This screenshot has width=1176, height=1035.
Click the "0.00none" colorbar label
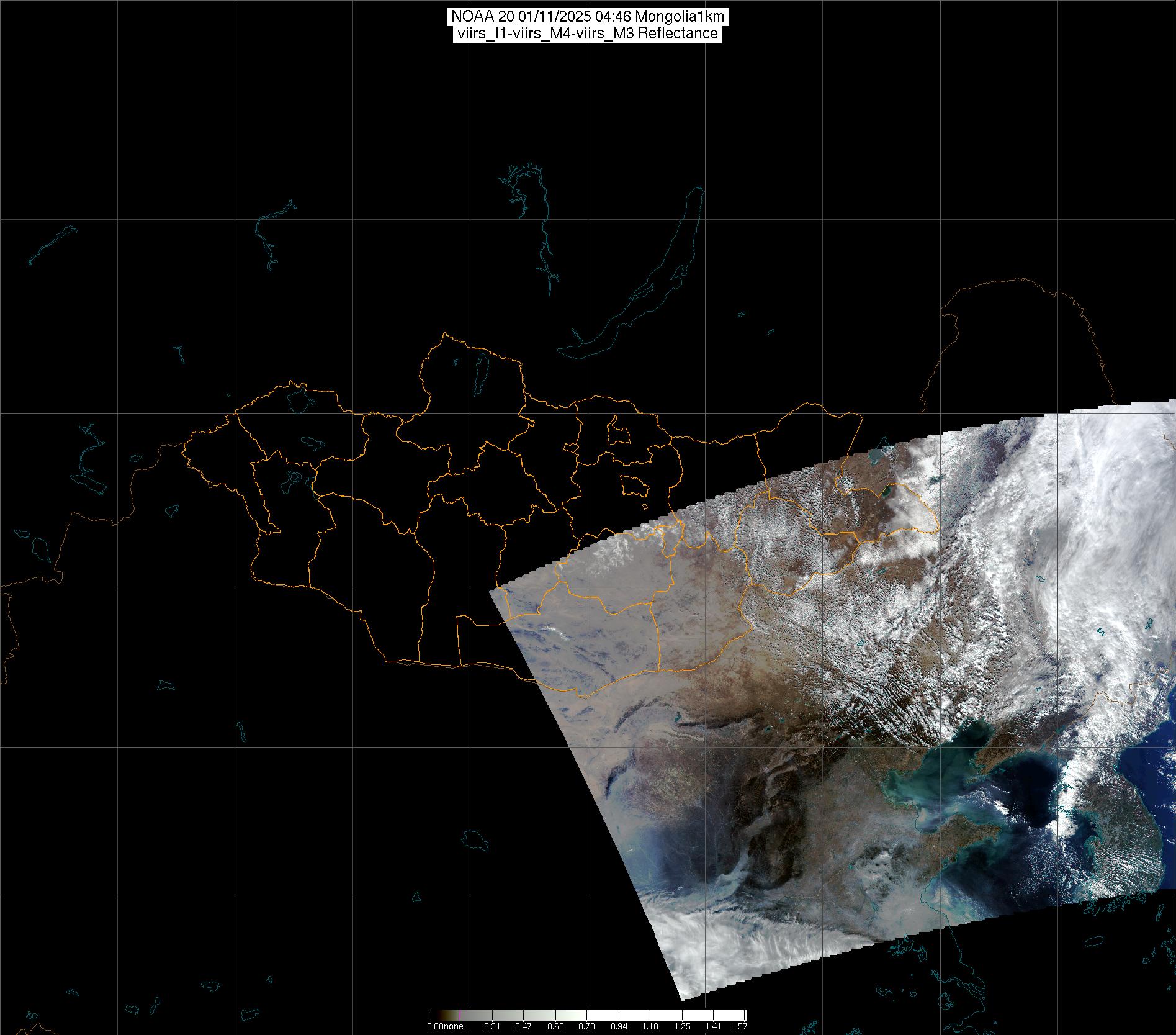[445, 1026]
